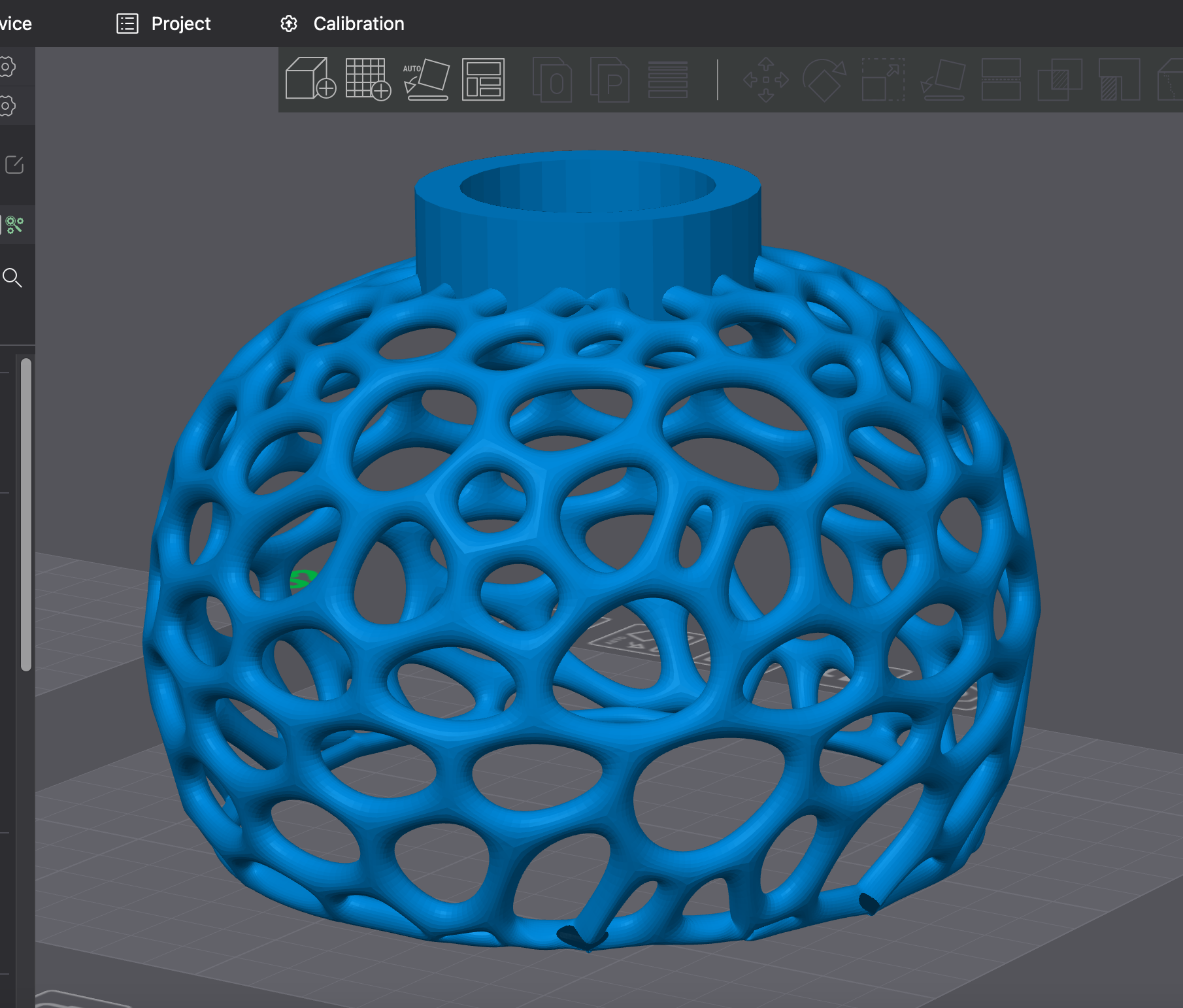This screenshot has width=1183, height=1008.
Task: Click the lower settings gear in sidebar
Action: pos(7,106)
